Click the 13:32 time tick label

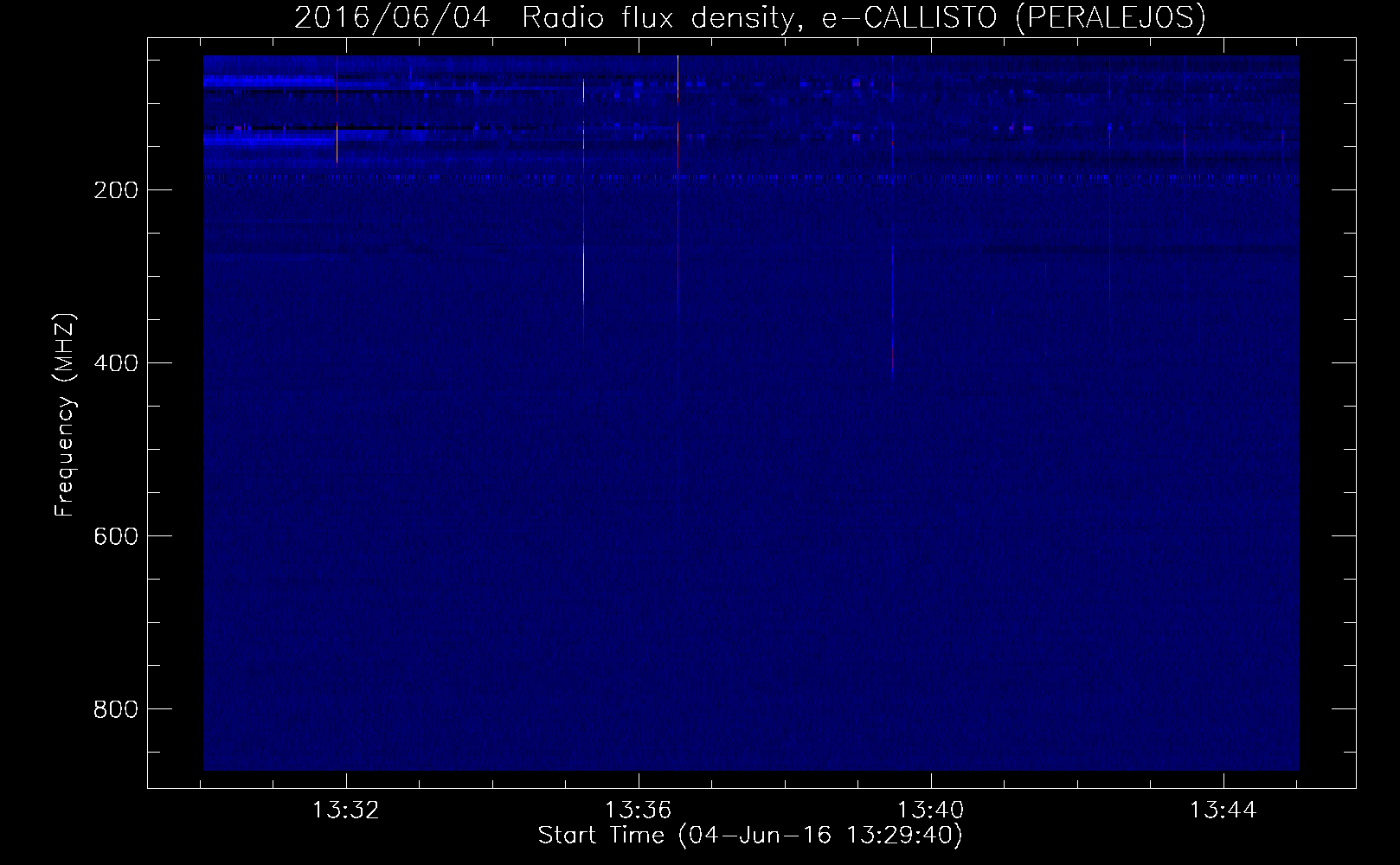point(346,811)
